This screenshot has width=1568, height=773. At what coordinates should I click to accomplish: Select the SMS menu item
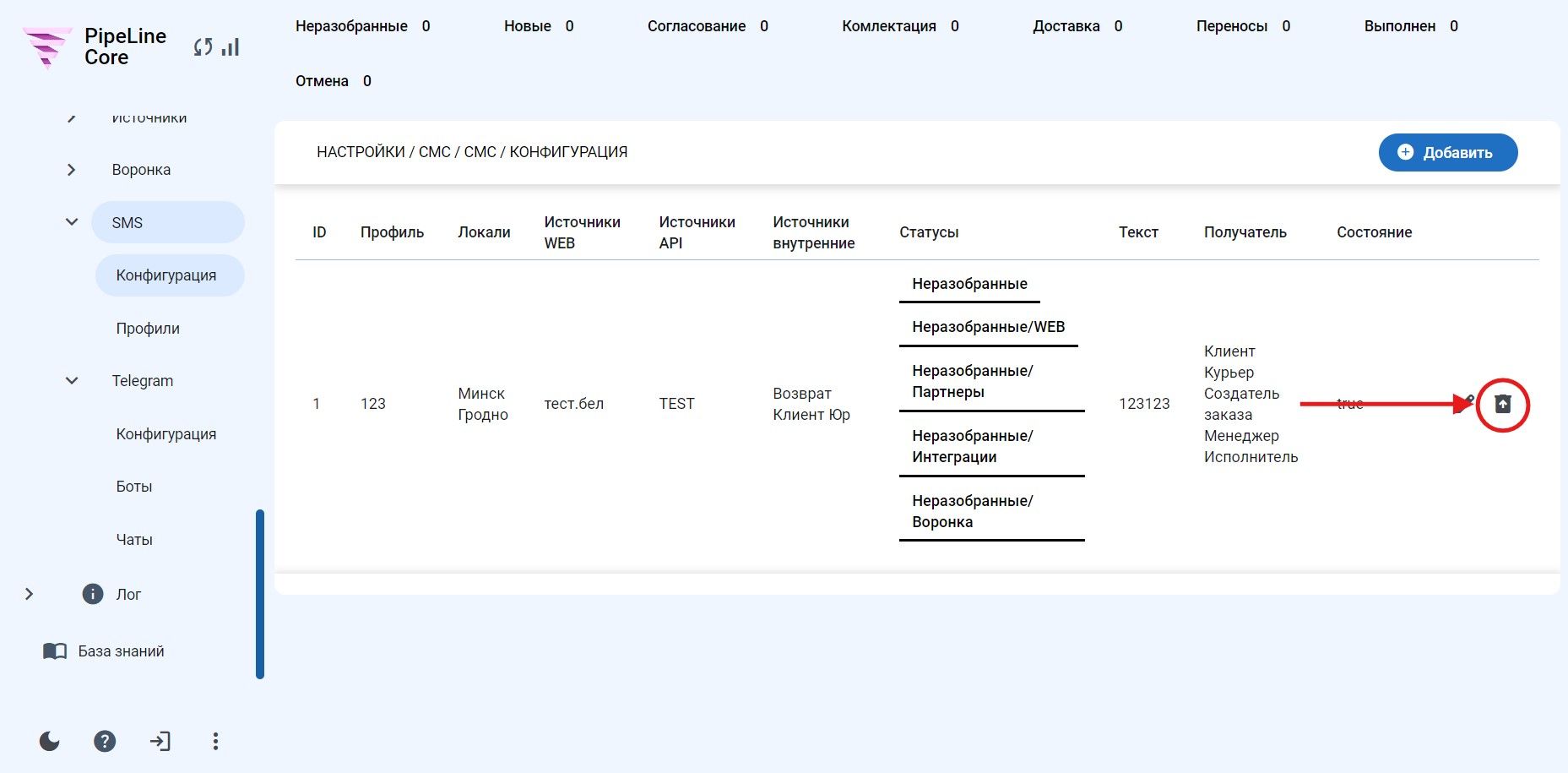point(168,222)
